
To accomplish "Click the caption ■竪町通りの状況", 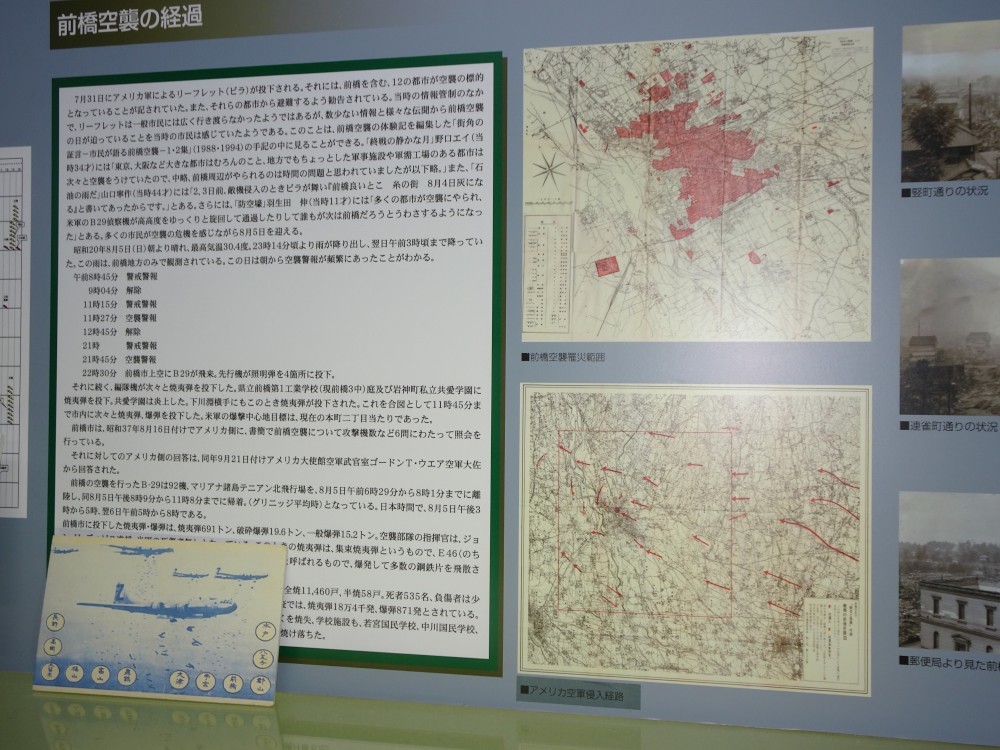I will [x=945, y=191].
